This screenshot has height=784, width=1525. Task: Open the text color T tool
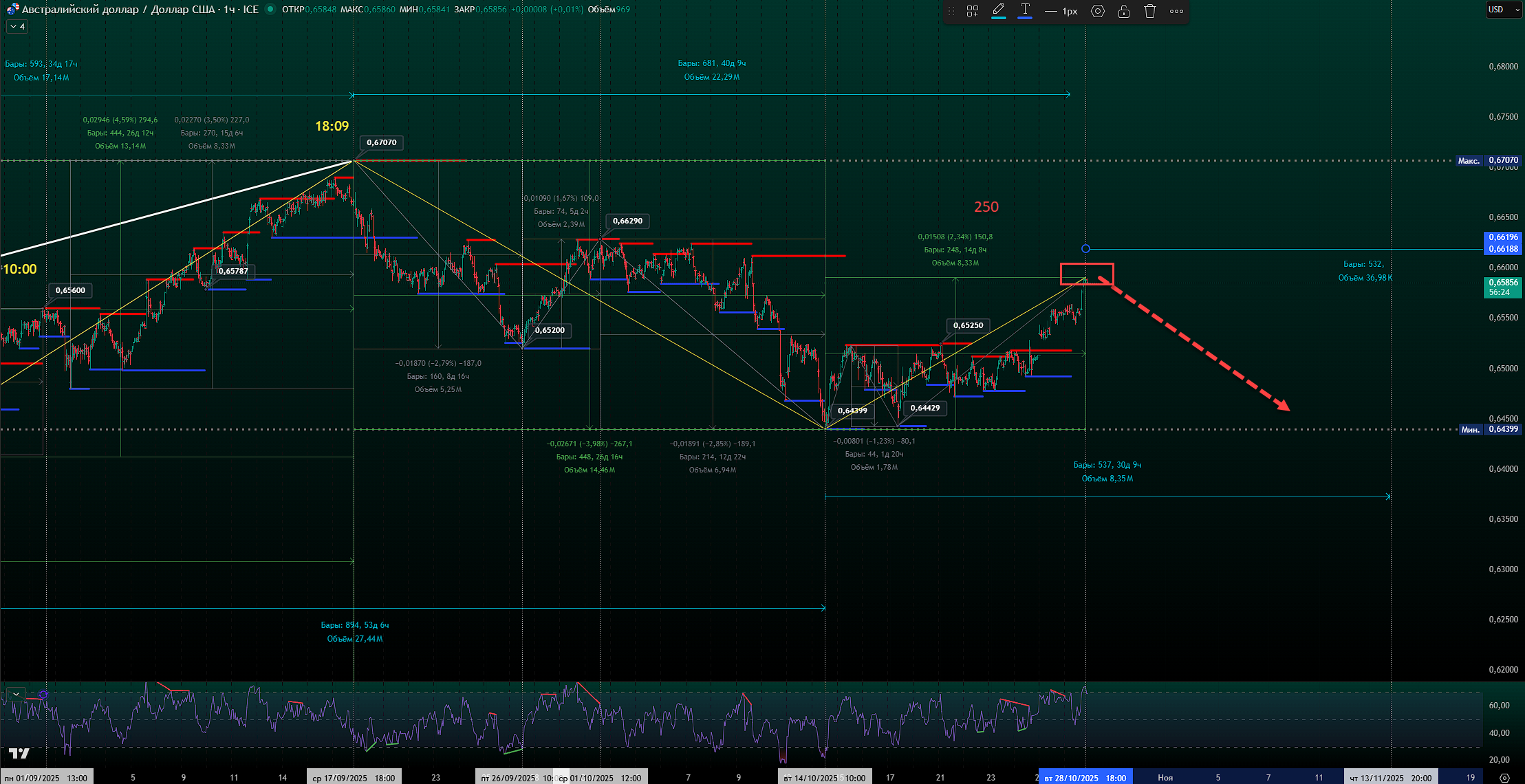point(1024,10)
